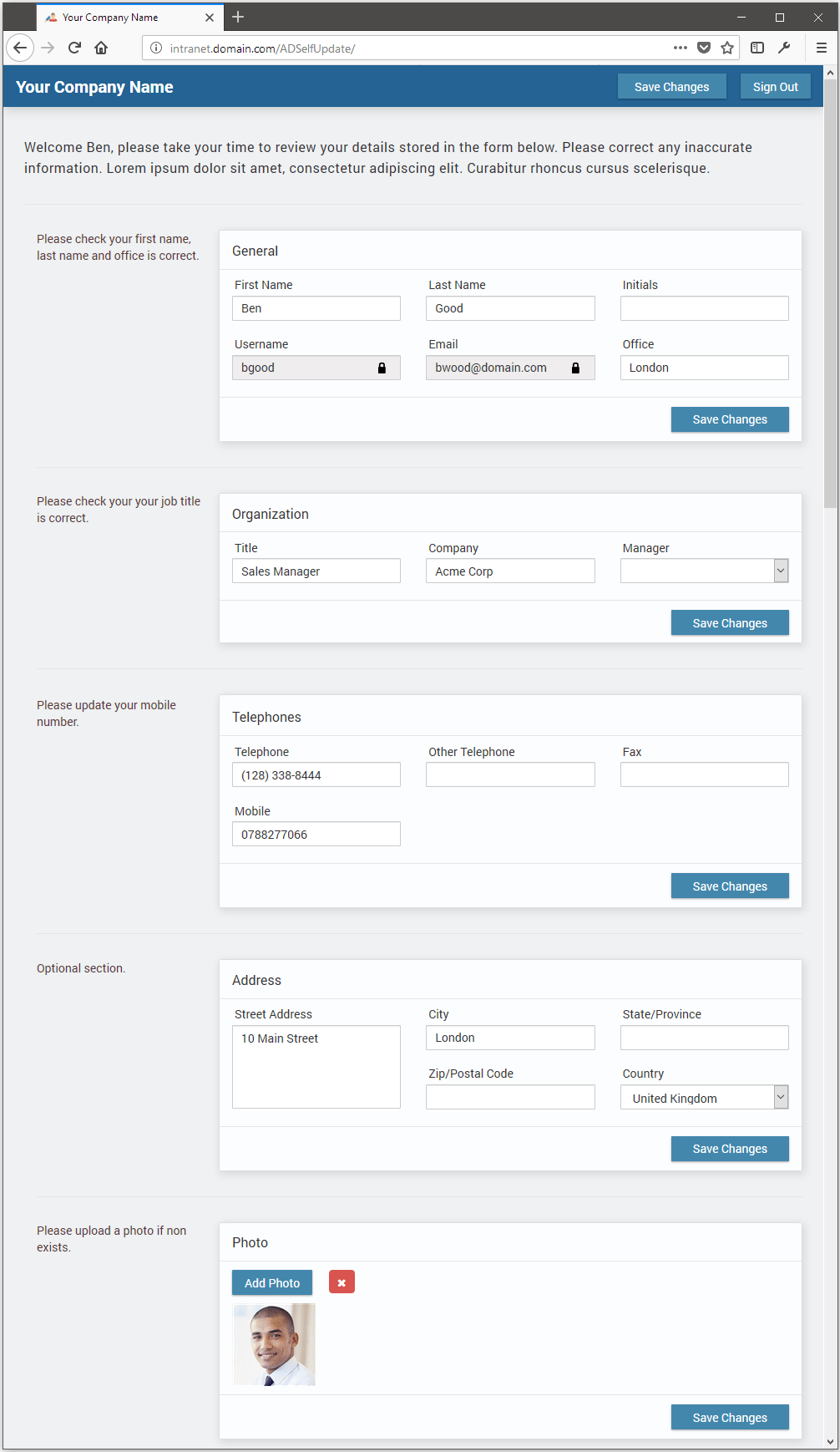This screenshot has height=1452, width=840.
Task: Save changes in the Address section
Action: click(x=730, y=1149)
